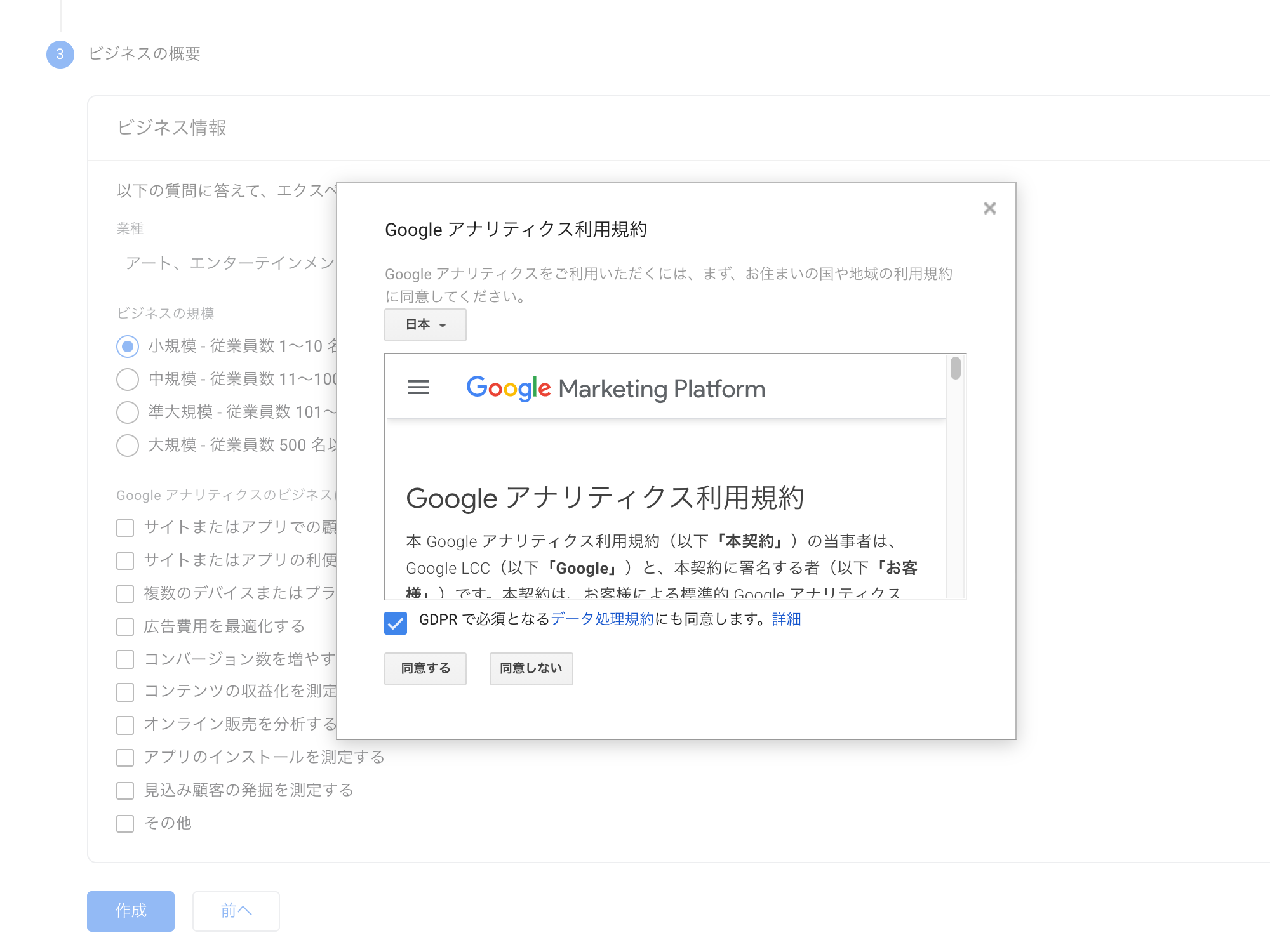This screenshot has width=1270, height=952.
Task: Click the Google Marketing Platform logo
Action: tap(615, 388)
